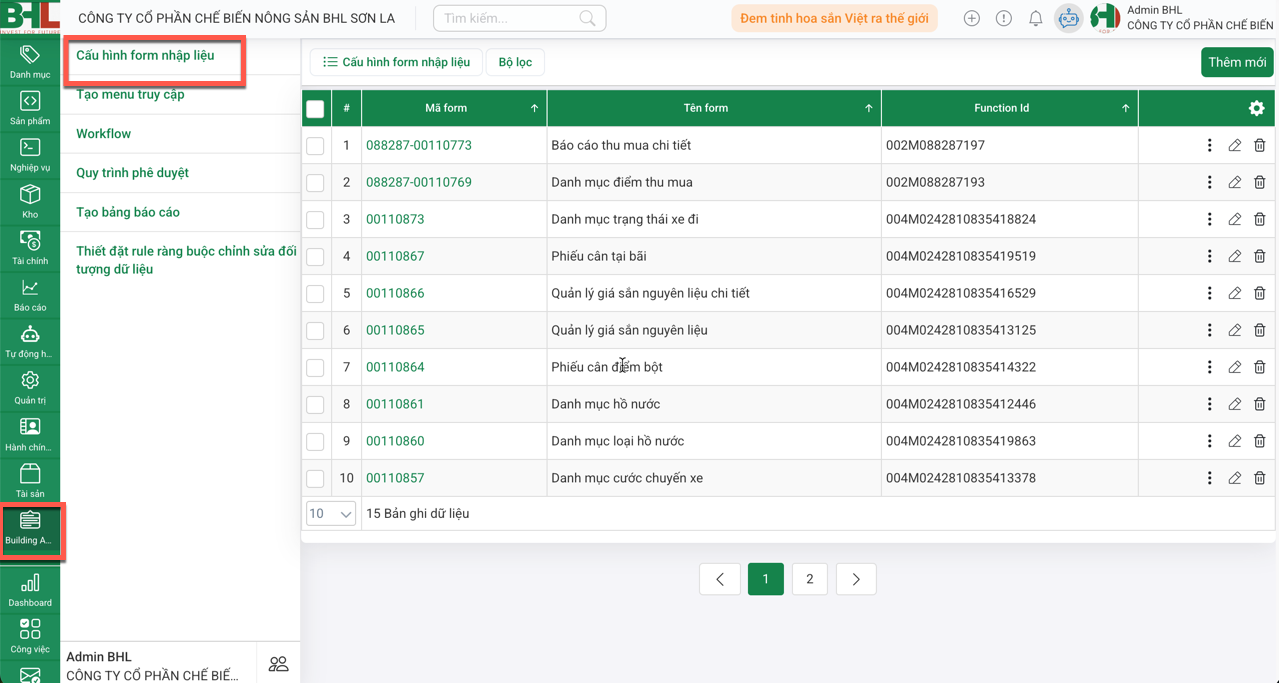This screenshot has width=1279, height=683.
Task: Open Tạo bảng báo cáo menu item
Action: (128, 212)
